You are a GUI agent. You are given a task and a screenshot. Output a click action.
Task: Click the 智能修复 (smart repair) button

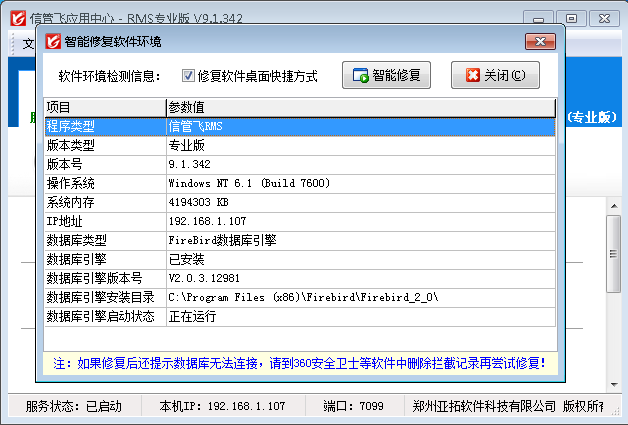385,76
